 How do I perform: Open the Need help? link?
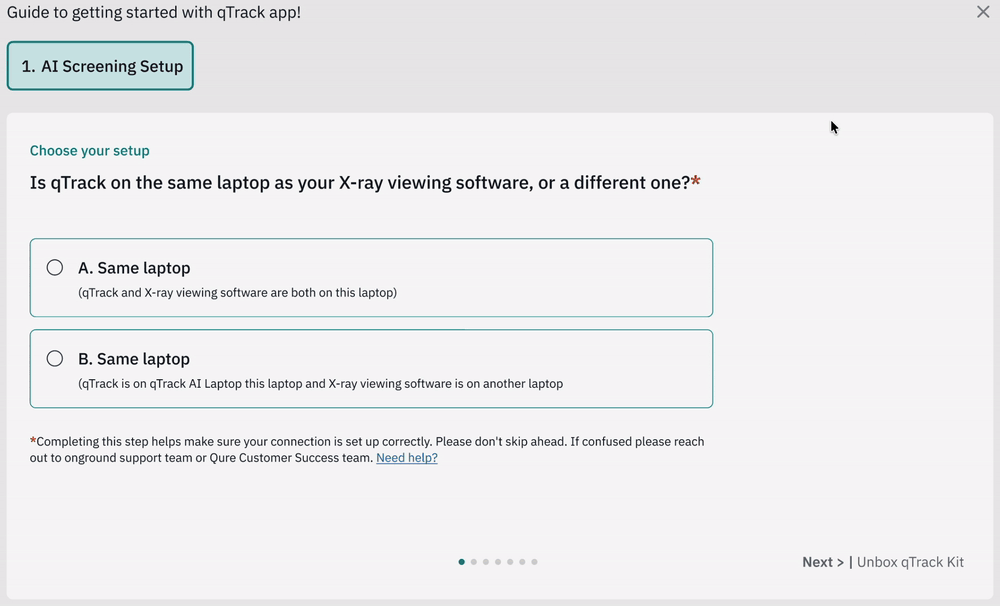pos(407,457)
